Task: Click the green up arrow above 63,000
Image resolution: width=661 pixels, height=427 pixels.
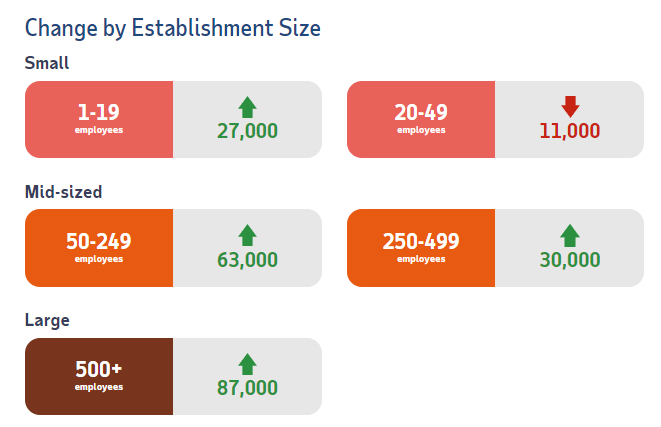Action: 247,235
